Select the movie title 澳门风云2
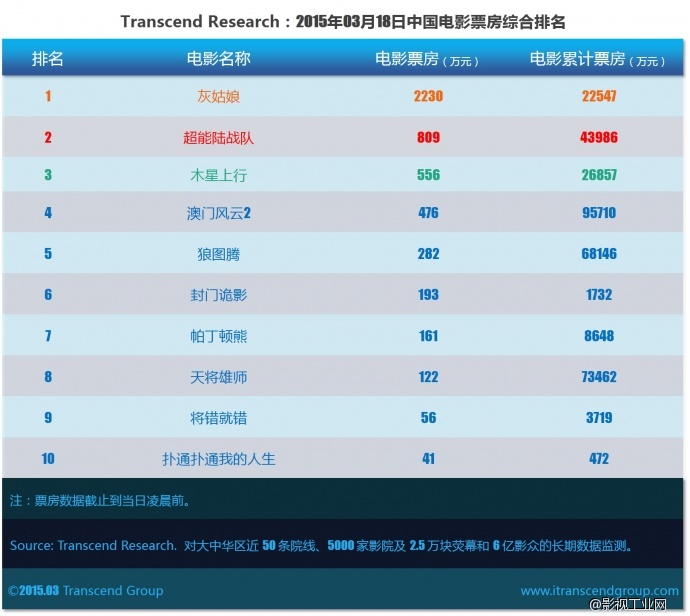The image size is (690, 616). 218,213
